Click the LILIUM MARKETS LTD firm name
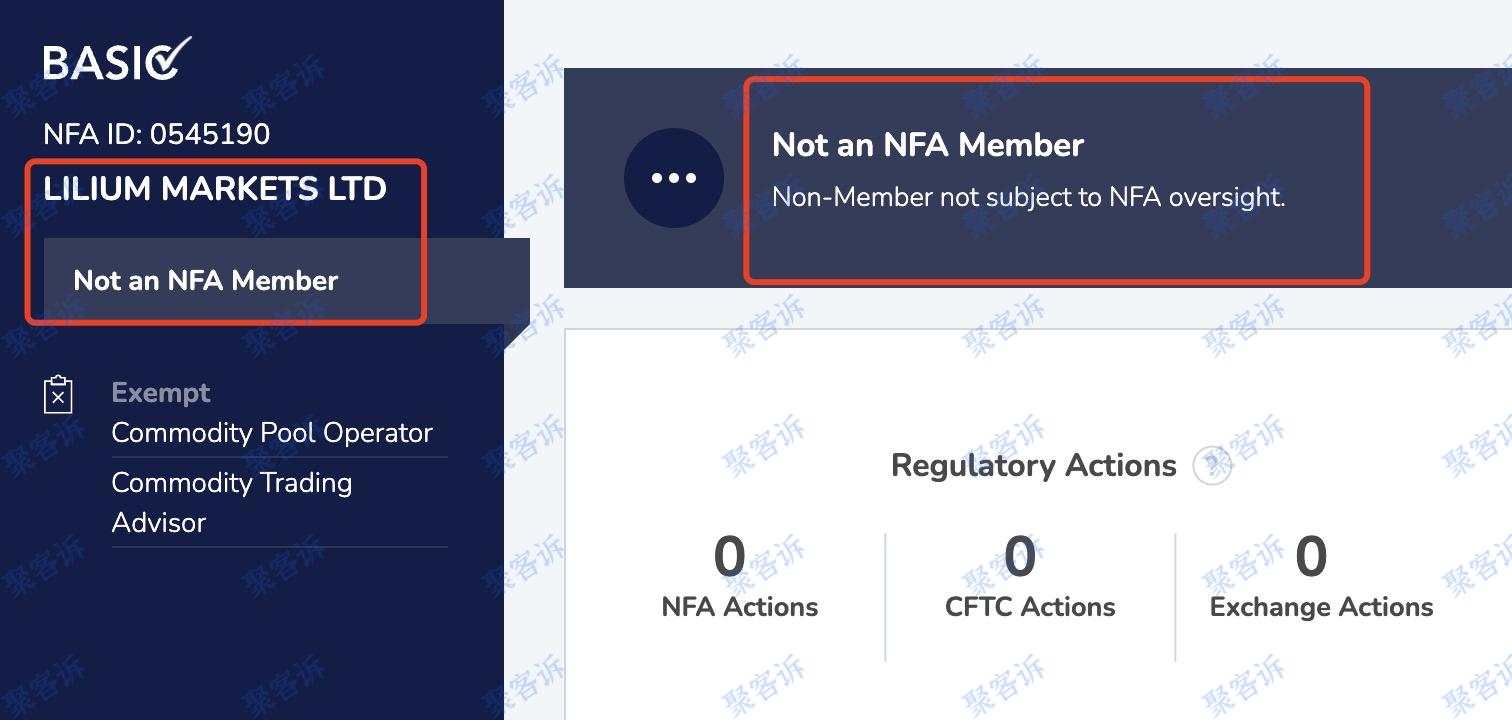Viewport: 1512px width, 720px height. [215, 189]
